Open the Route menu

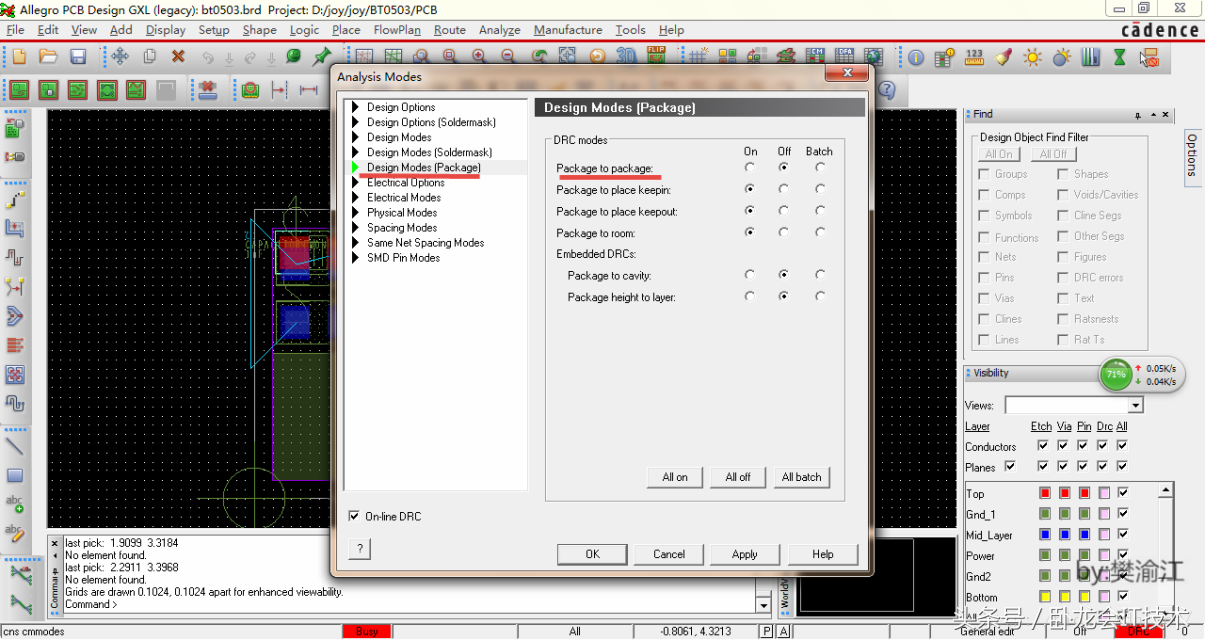tap(450, 30)
